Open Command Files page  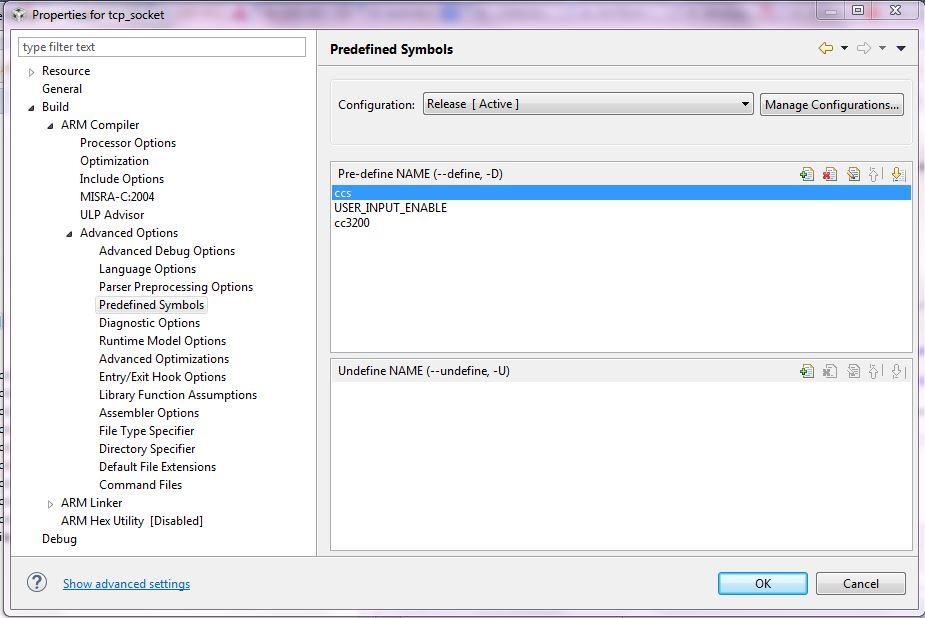[x=140, y=485]
